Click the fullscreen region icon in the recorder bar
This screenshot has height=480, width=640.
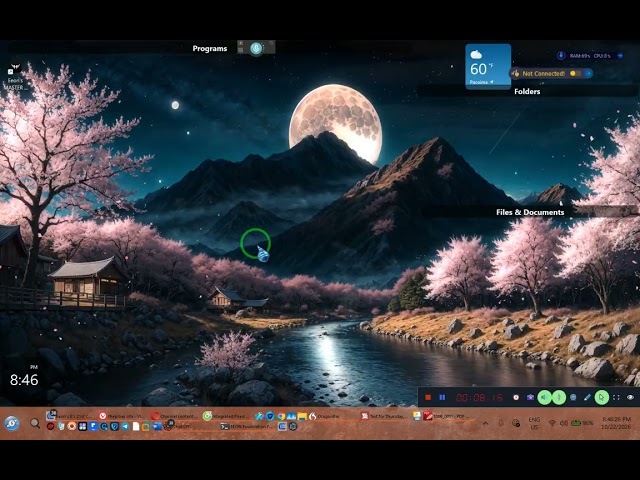point(616,397)
